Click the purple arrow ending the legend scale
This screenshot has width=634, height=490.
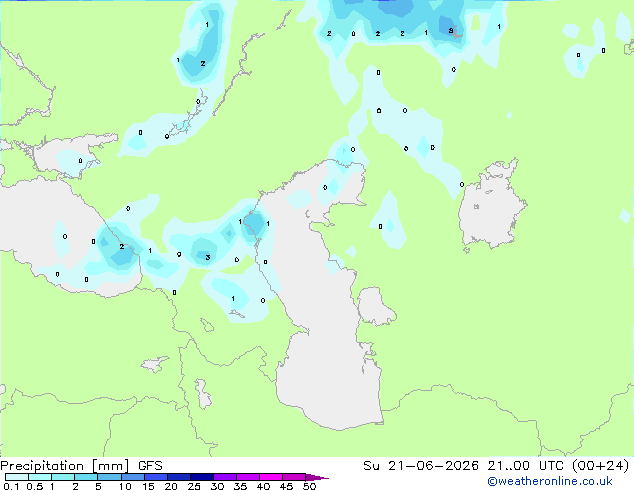pos(317,477)
